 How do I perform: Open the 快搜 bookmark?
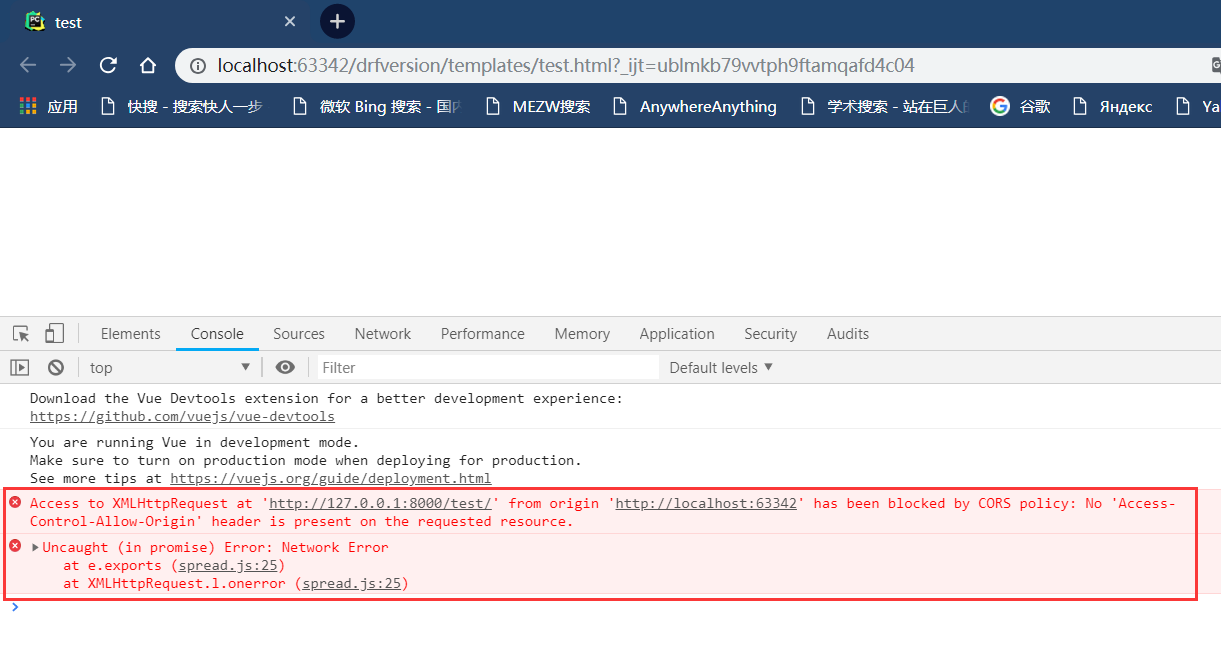point(181,106)
